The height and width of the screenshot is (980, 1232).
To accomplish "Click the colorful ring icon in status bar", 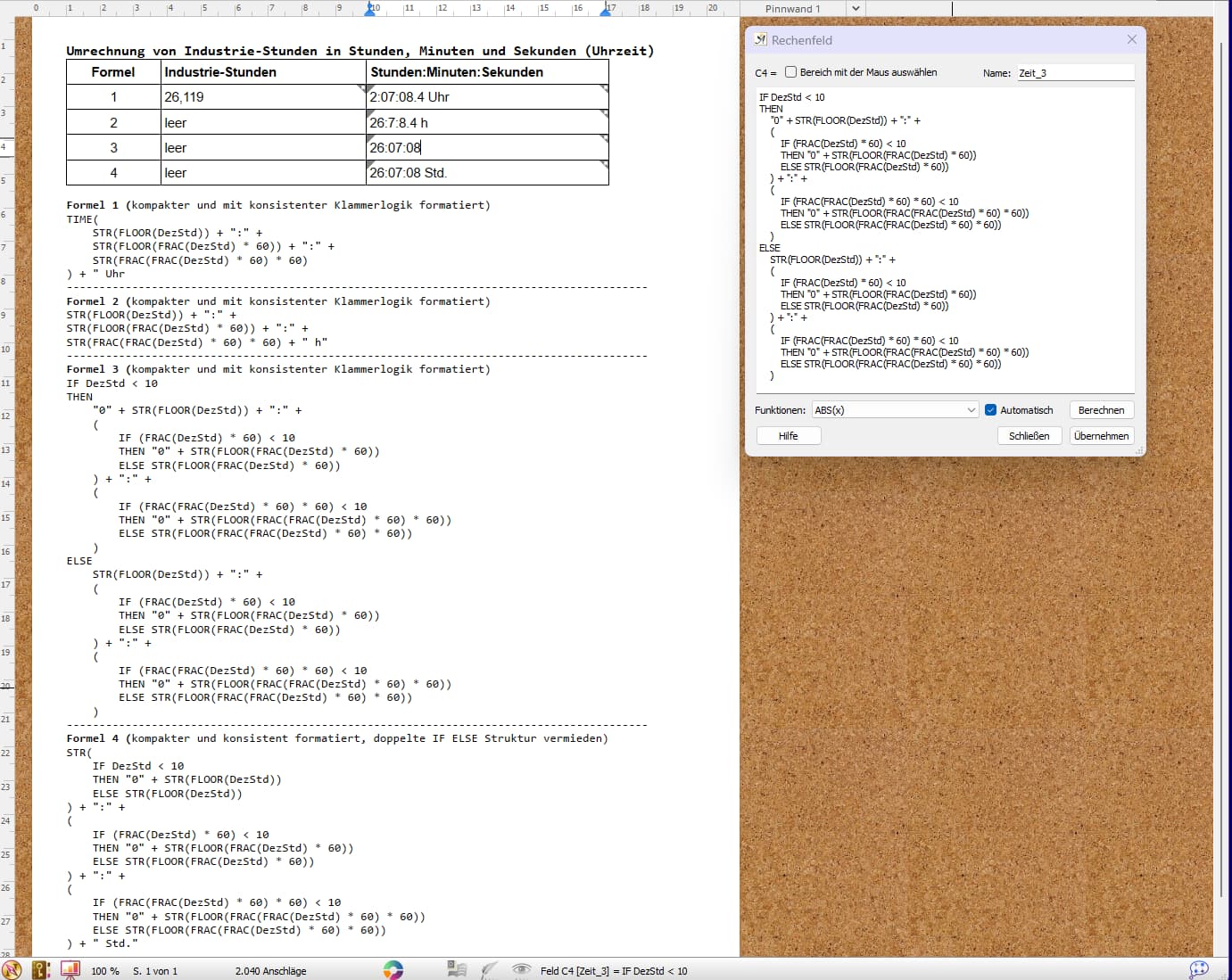I will (393, 970).
